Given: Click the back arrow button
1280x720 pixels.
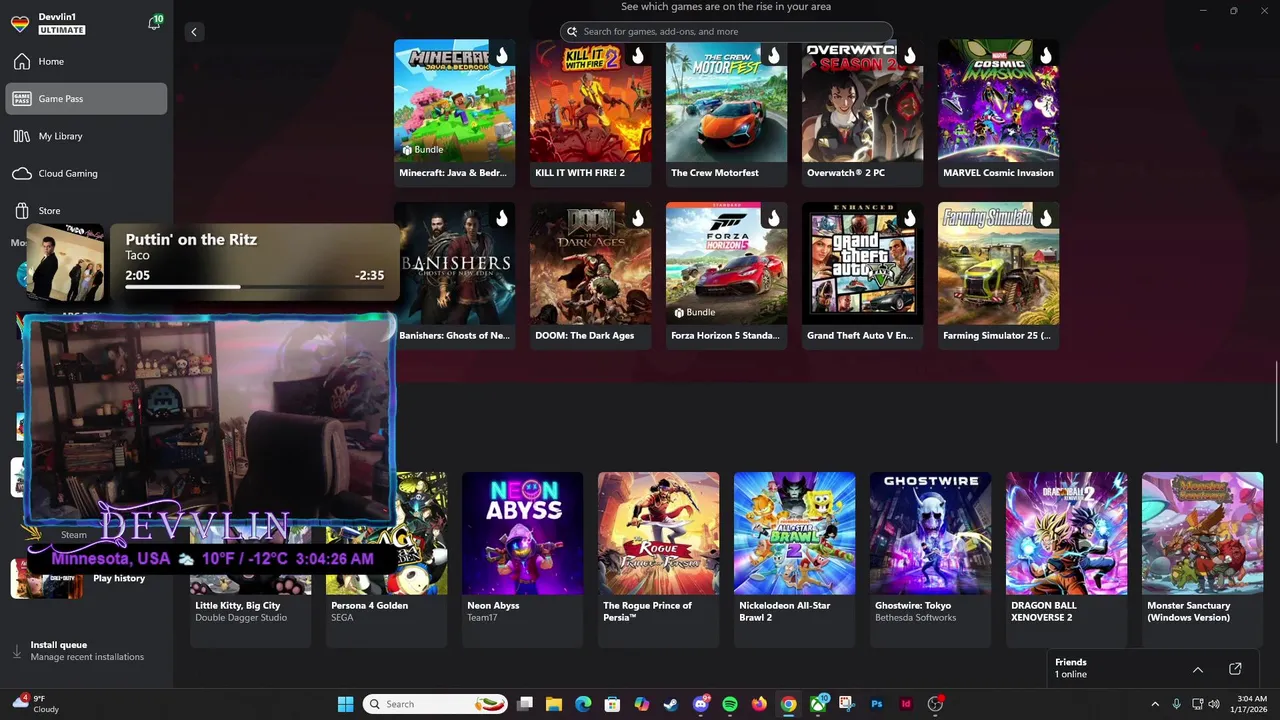Looking at the screenshot, I should [194, 32].
